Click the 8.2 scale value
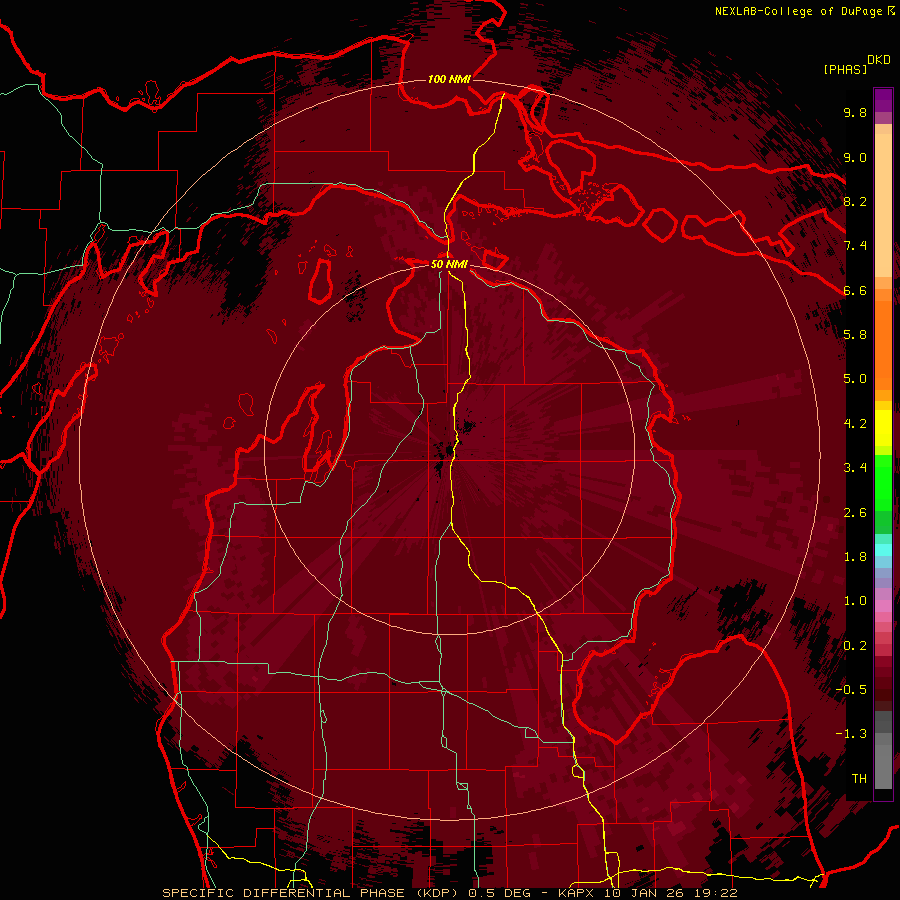The image size is (900, 900). 855,201
